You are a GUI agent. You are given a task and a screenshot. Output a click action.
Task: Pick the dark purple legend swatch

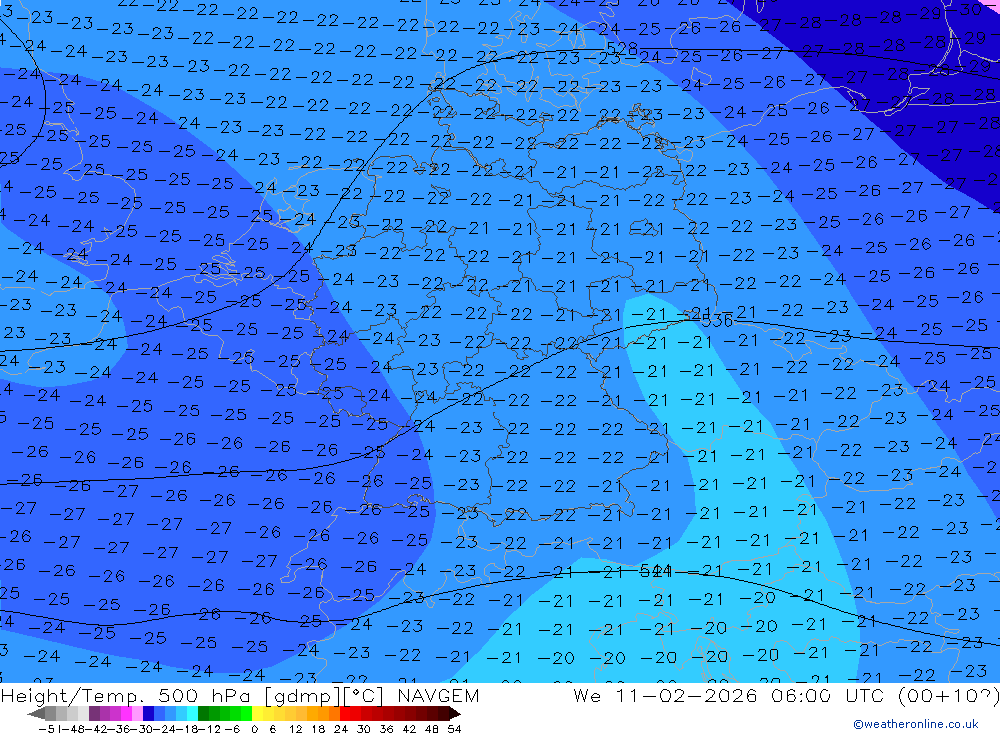(x=94, y=713)
